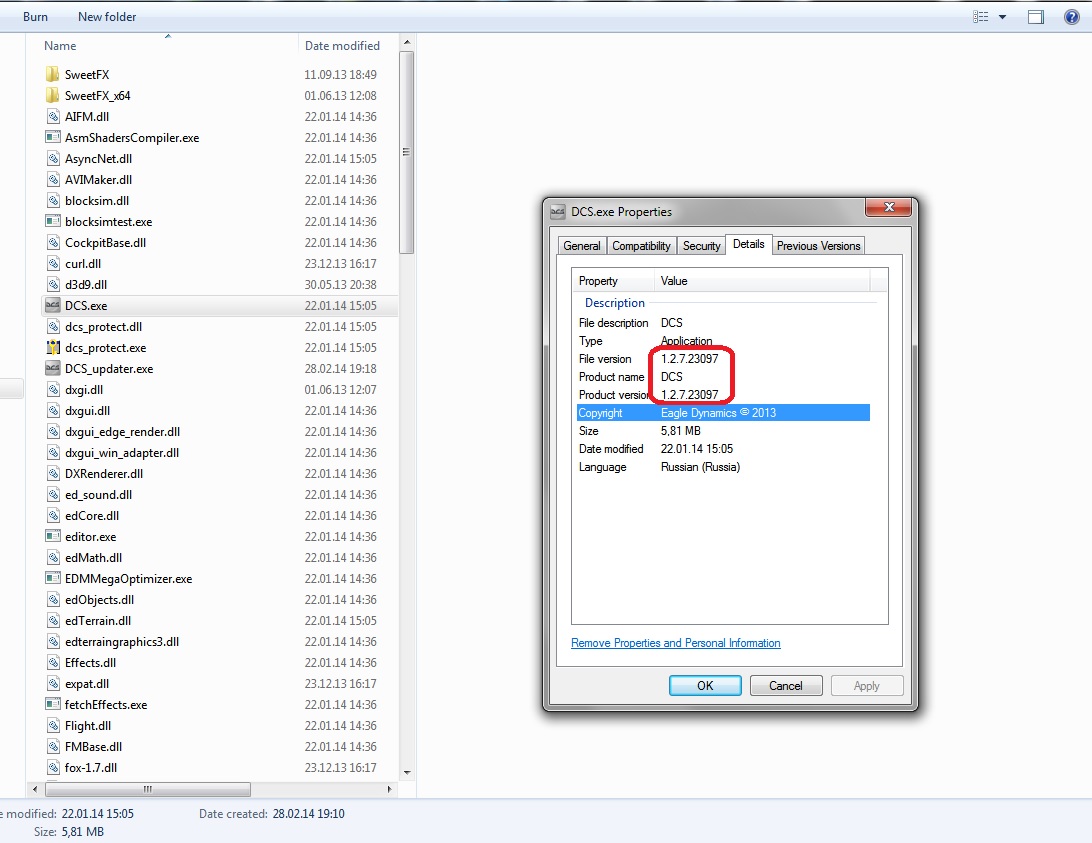Viewport: 1092px width, 843px height.
Task: Select the SweetFX_x64 folder icon
Action: tap(52, 95)
